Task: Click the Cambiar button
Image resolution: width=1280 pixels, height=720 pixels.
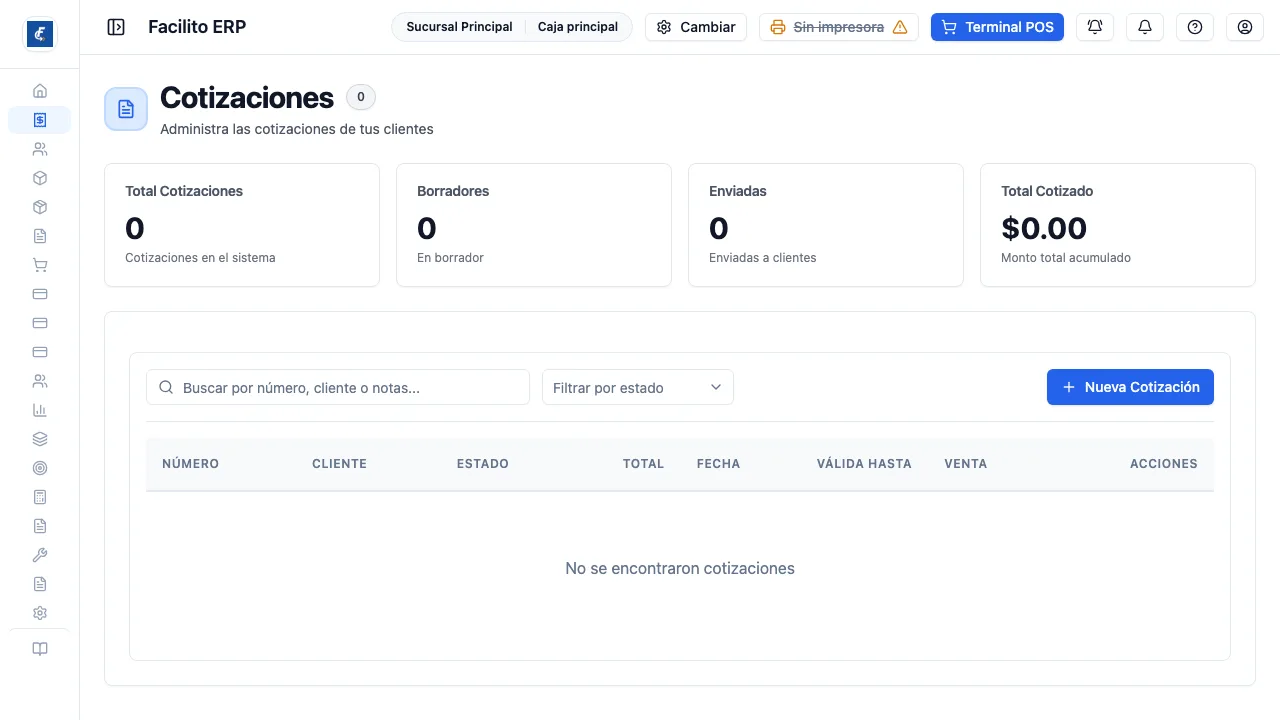Action: coord(696,27)
